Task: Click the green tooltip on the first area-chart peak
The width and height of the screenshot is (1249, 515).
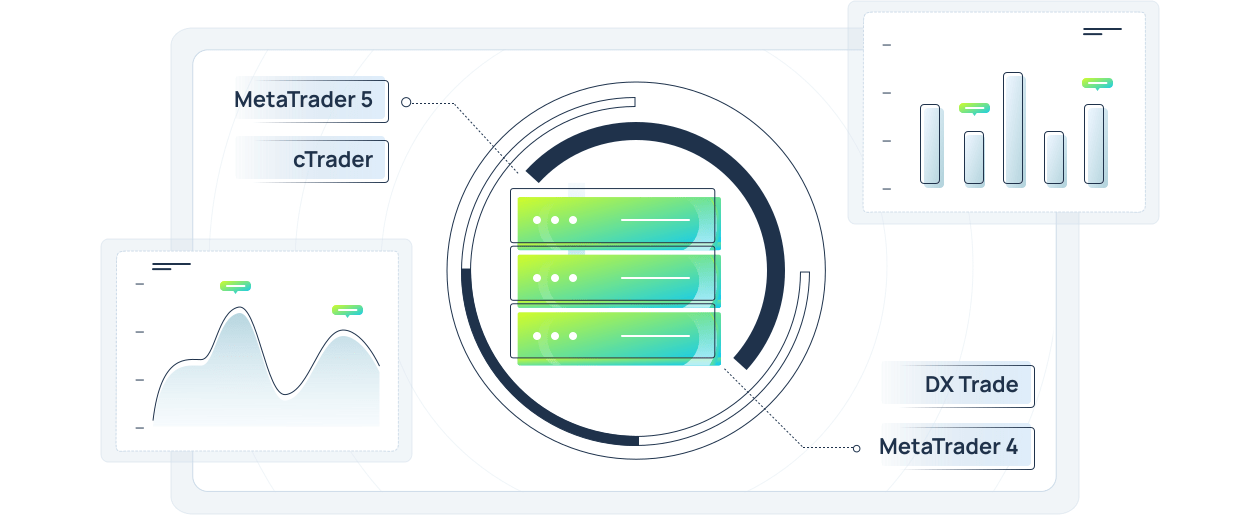Action: tap(235, 287)
